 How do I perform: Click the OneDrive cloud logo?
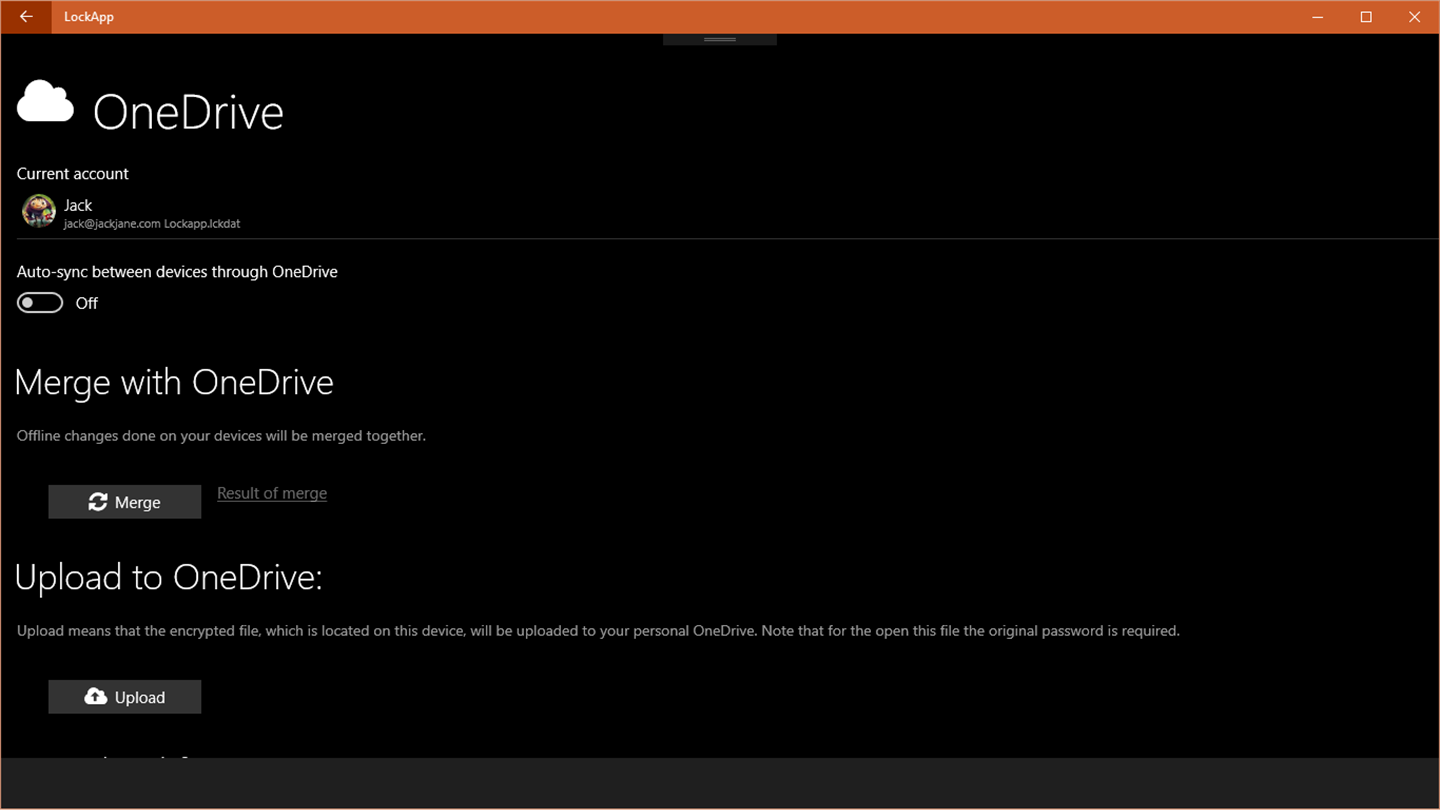point(46,102)
